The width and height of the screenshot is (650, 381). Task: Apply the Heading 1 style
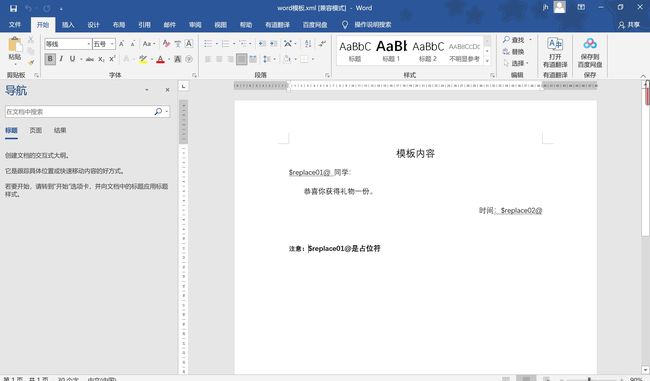coord(391,51)
